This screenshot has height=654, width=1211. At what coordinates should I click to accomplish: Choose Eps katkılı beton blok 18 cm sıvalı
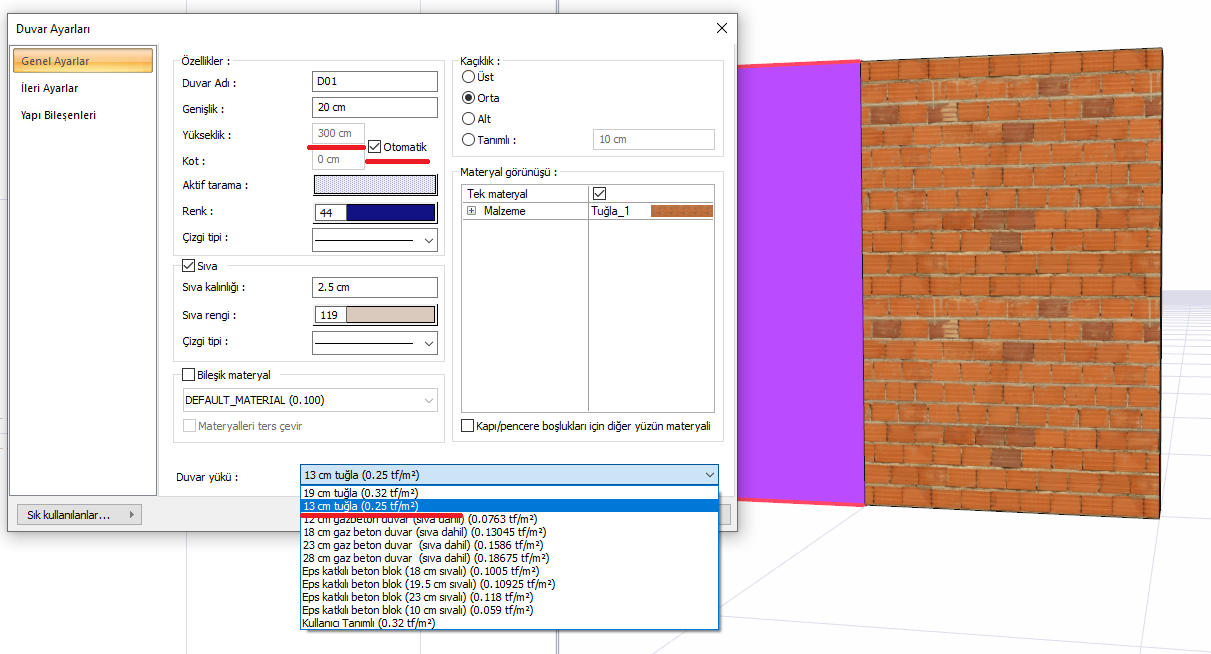pos(509,571)
